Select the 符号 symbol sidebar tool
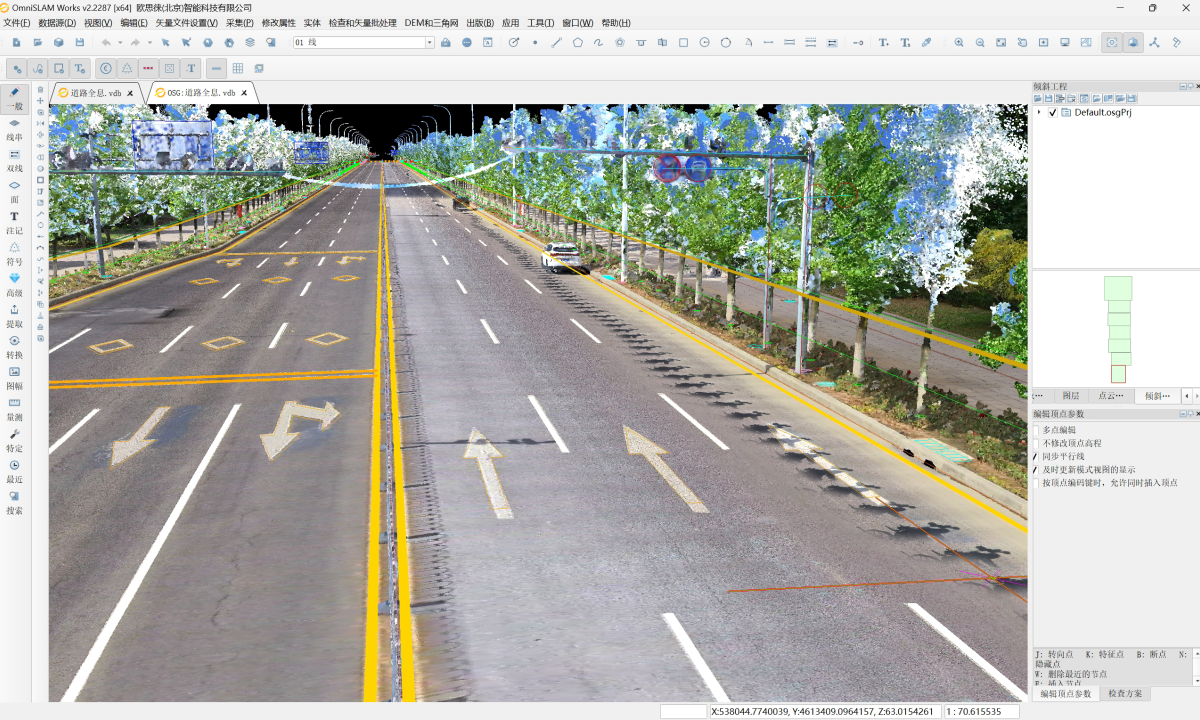The image size is (1200, 720). [x=14, y=253]
